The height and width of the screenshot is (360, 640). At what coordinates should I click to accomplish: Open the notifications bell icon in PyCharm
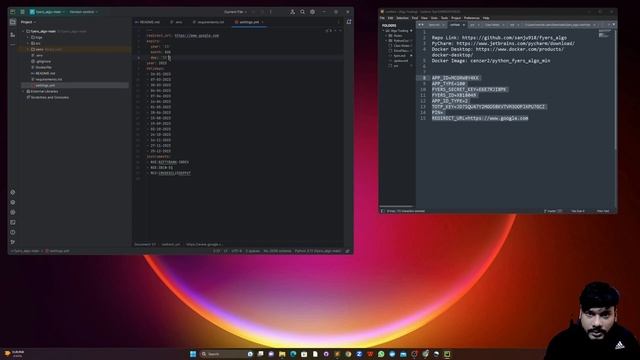coord(349,22)
